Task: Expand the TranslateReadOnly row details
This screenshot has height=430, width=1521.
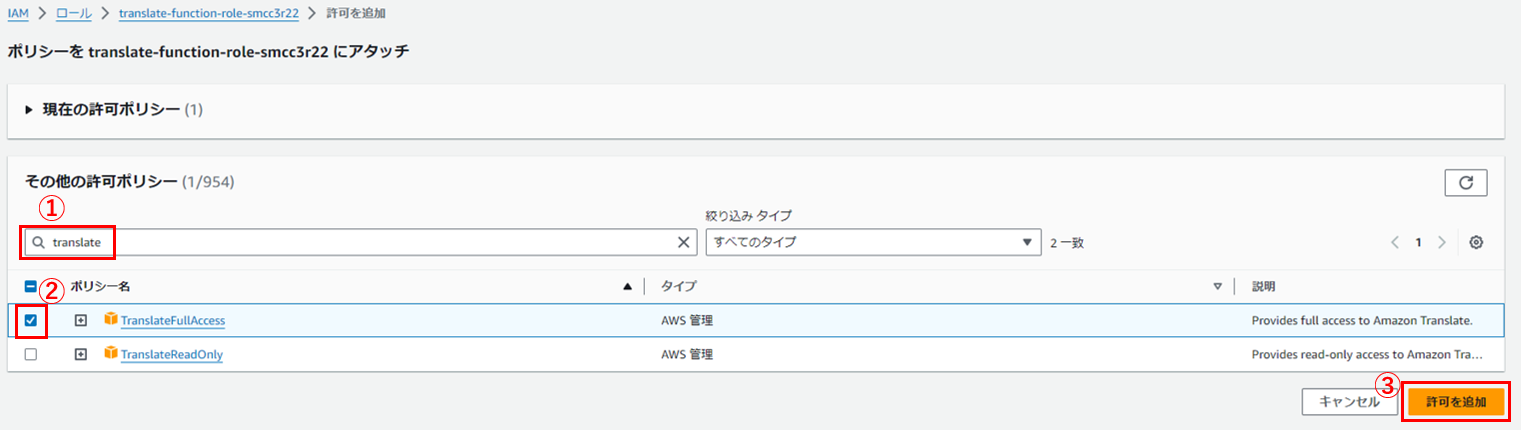Action: pyautogui.click(x=81, y=355)
